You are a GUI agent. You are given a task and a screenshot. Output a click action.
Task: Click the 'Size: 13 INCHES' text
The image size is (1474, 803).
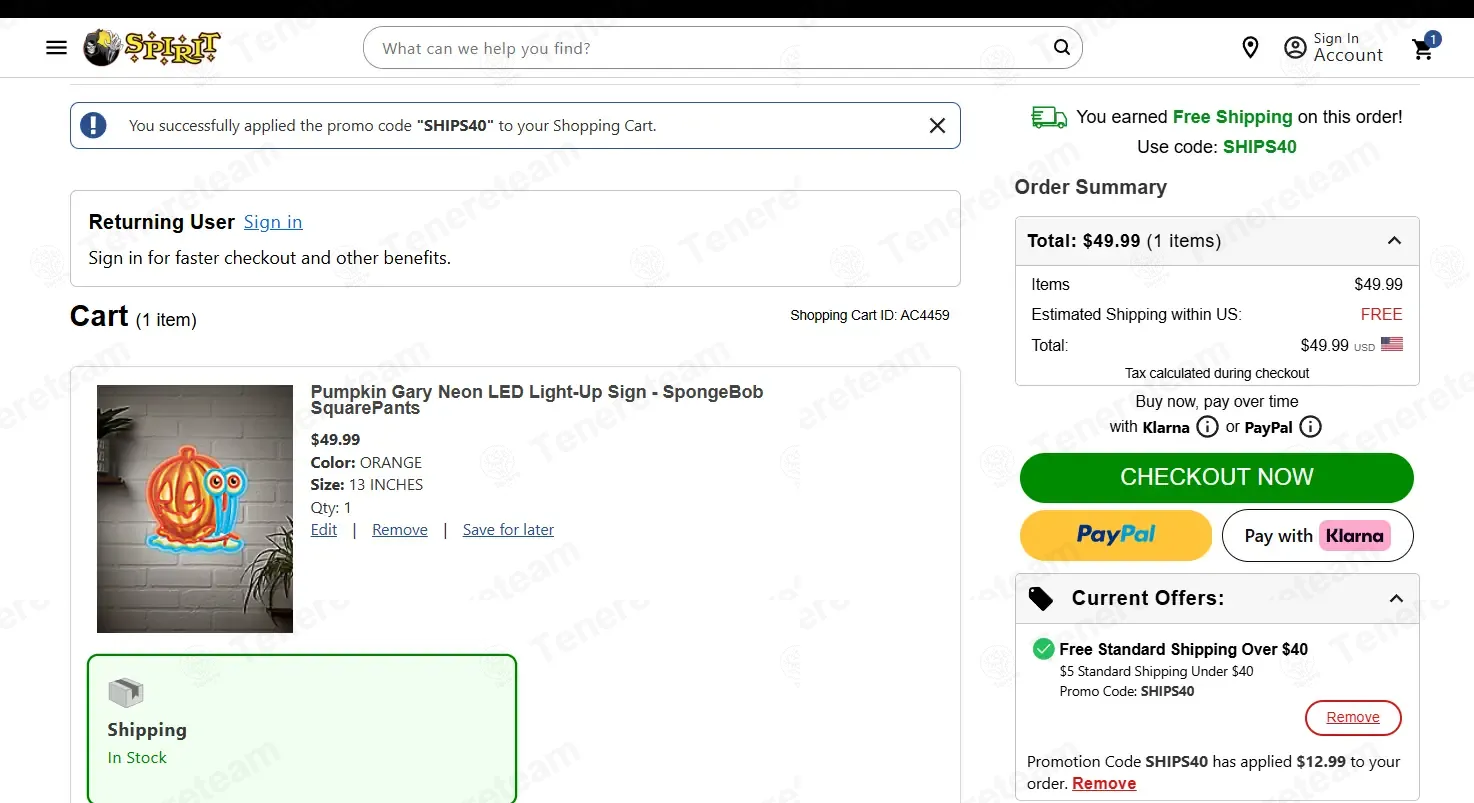[367, 485]
